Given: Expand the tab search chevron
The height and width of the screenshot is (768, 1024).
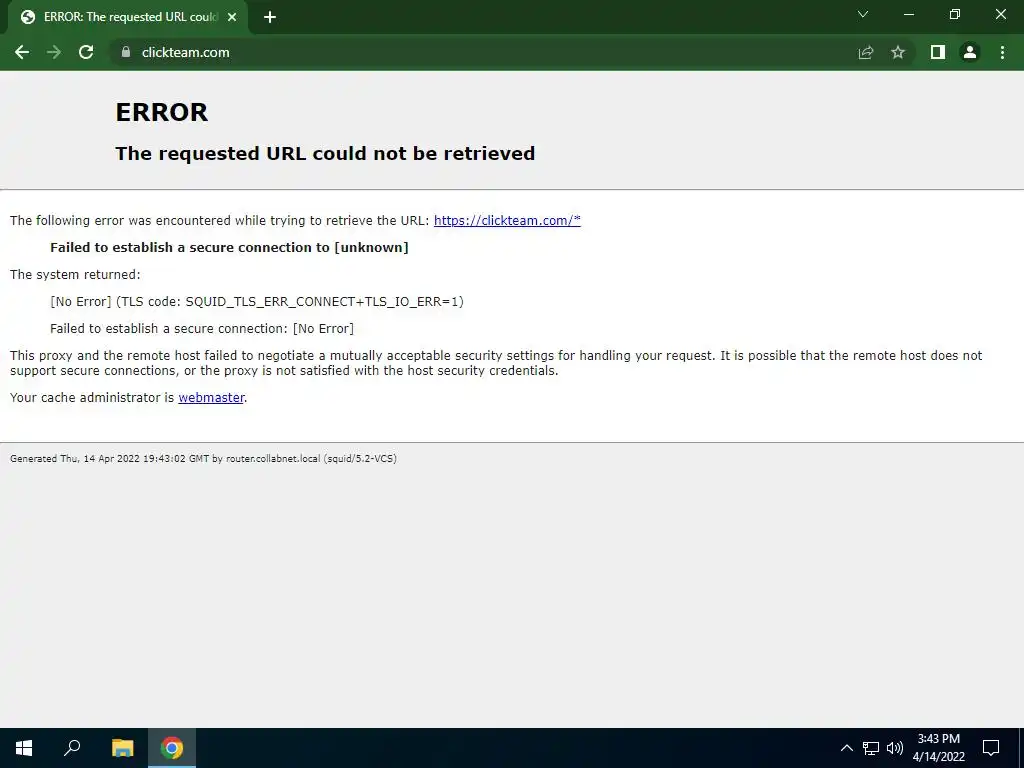Looking at the screenshot, I should [863, 14].
